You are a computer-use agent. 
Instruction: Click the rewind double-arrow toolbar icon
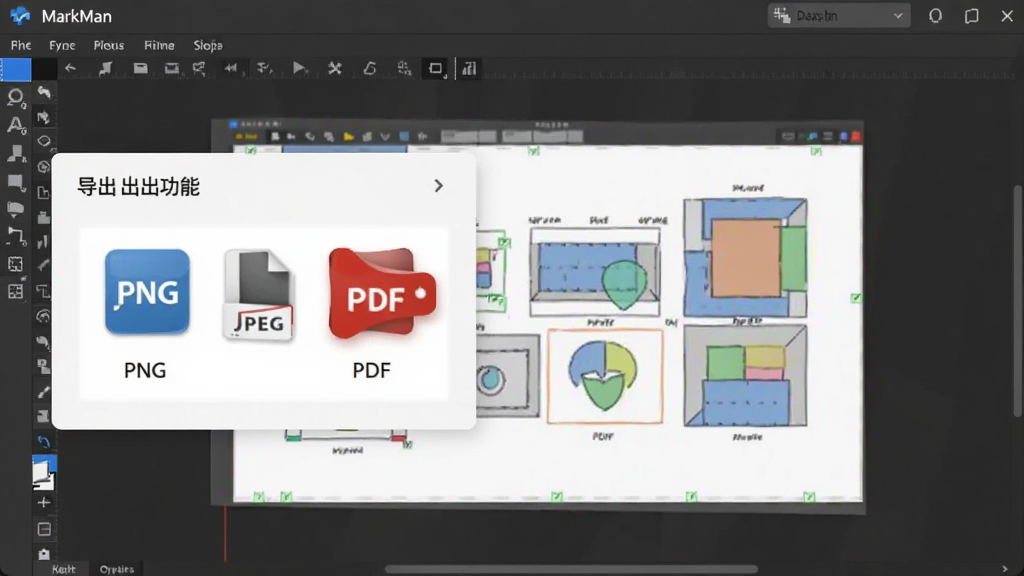coord(231,68)
